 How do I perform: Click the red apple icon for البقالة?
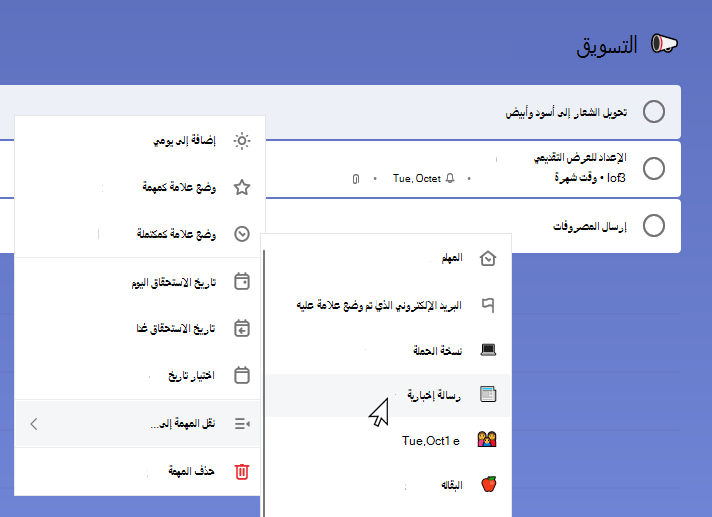(x=489, y=484)
